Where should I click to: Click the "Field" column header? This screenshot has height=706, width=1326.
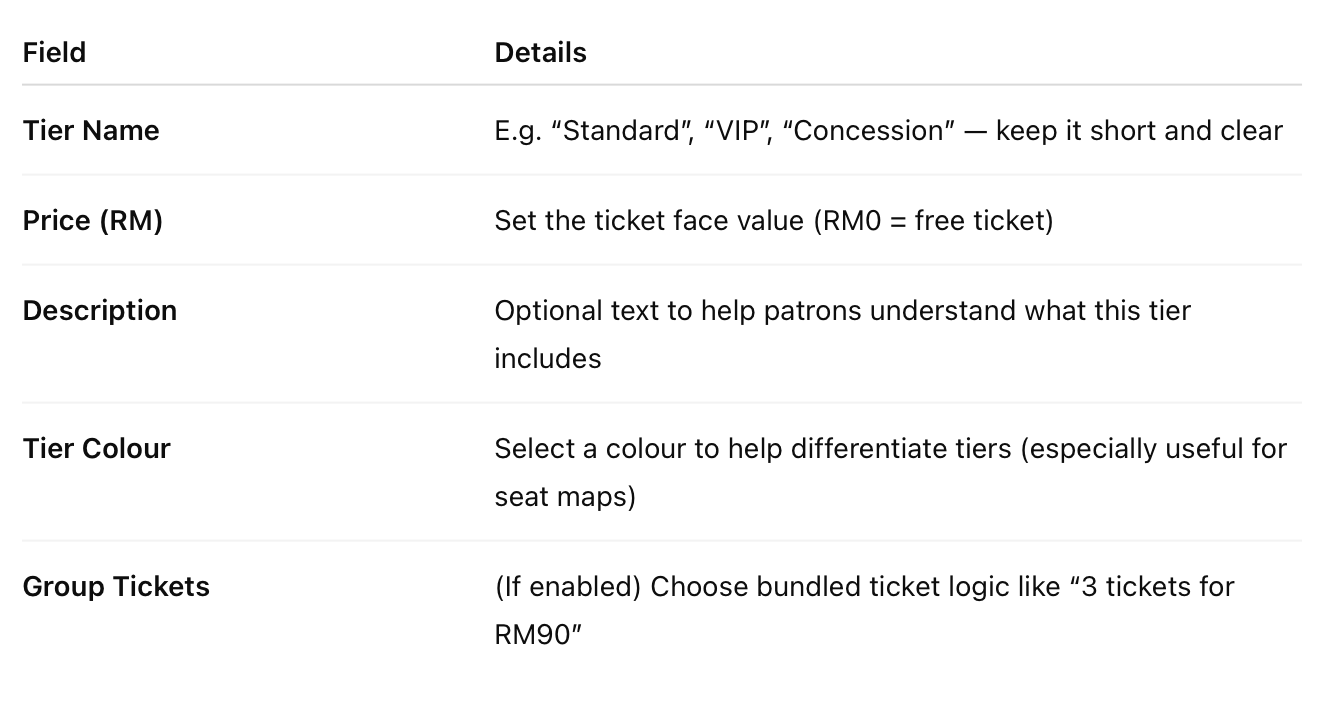[54, 52]
